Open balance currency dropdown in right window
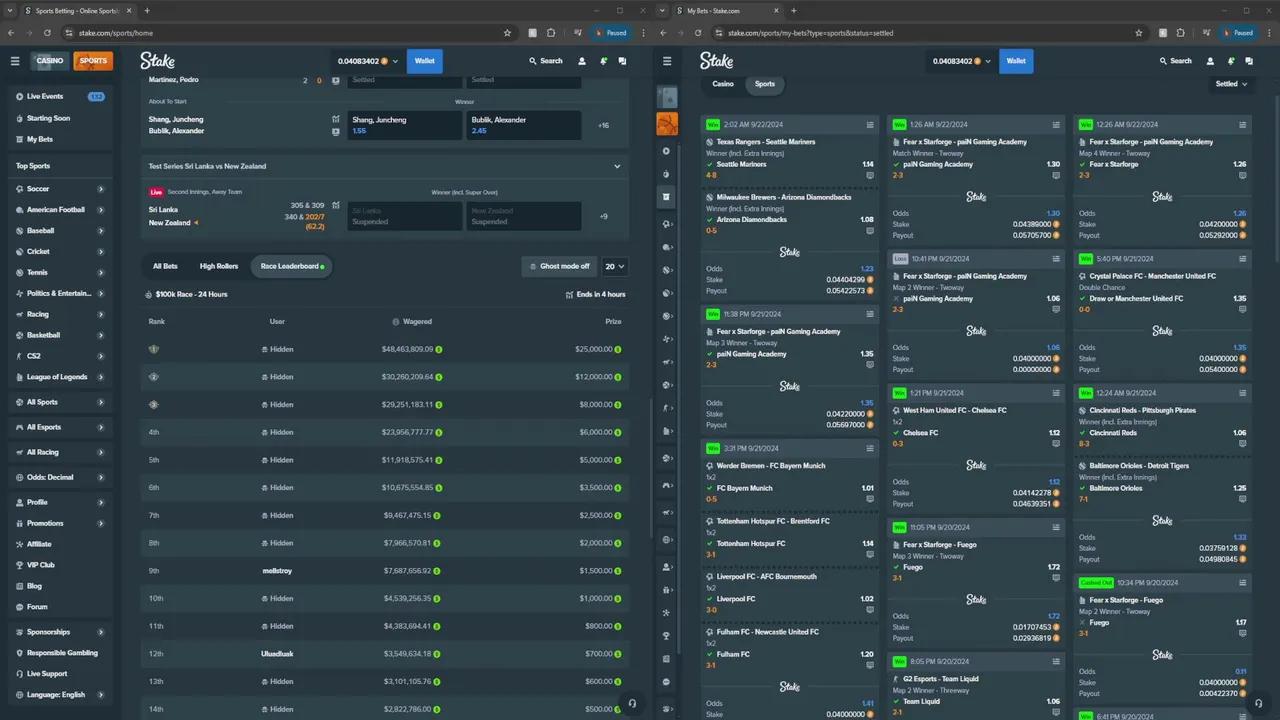Image resolution: width=1280 pixels, height=720 pixels. click(x=961, y=61)
